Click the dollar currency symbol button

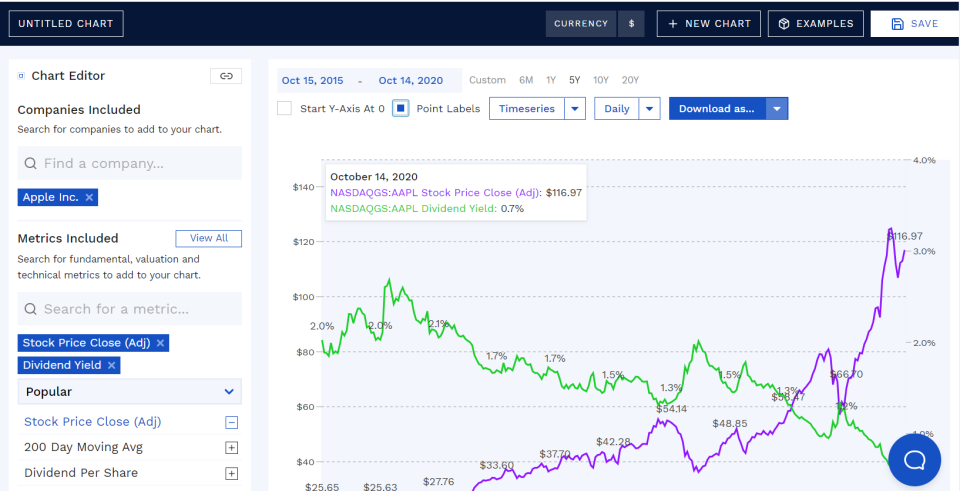click(x=631, y=24)
